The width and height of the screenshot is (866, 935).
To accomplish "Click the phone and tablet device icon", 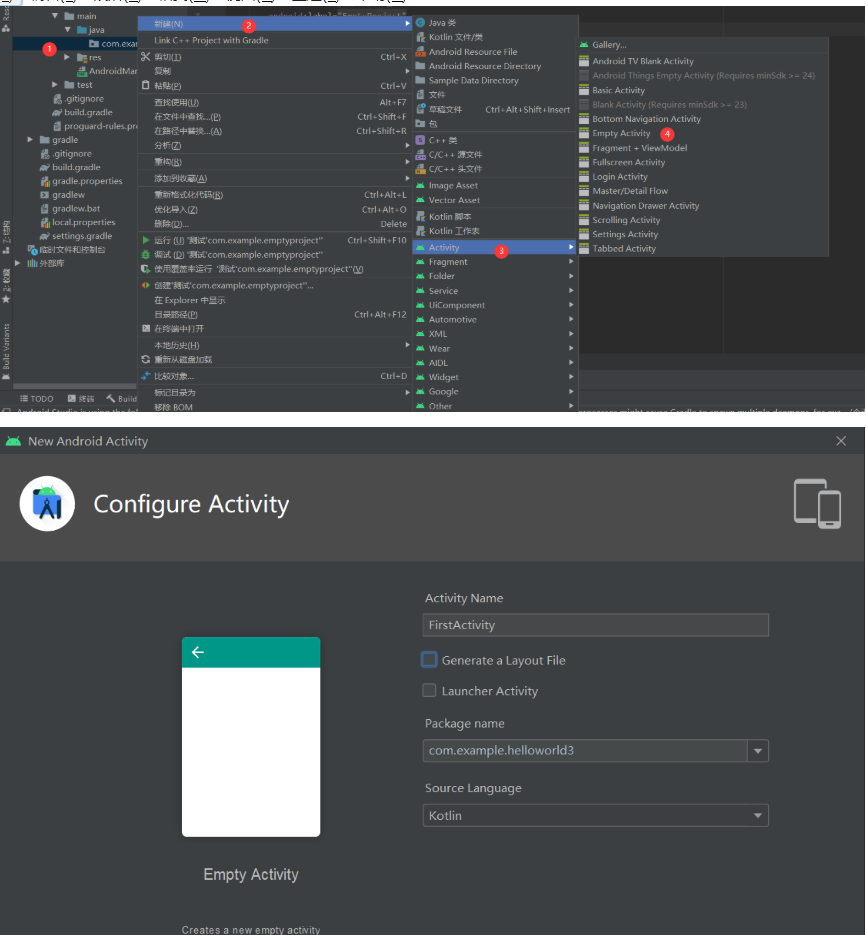I will coord(817,504).
